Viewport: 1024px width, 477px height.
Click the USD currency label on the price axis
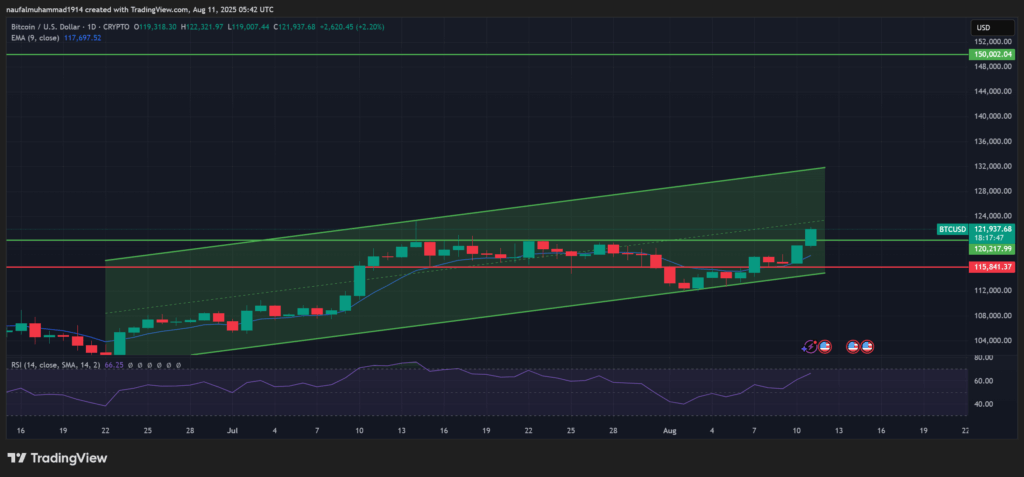click(982, 27)
